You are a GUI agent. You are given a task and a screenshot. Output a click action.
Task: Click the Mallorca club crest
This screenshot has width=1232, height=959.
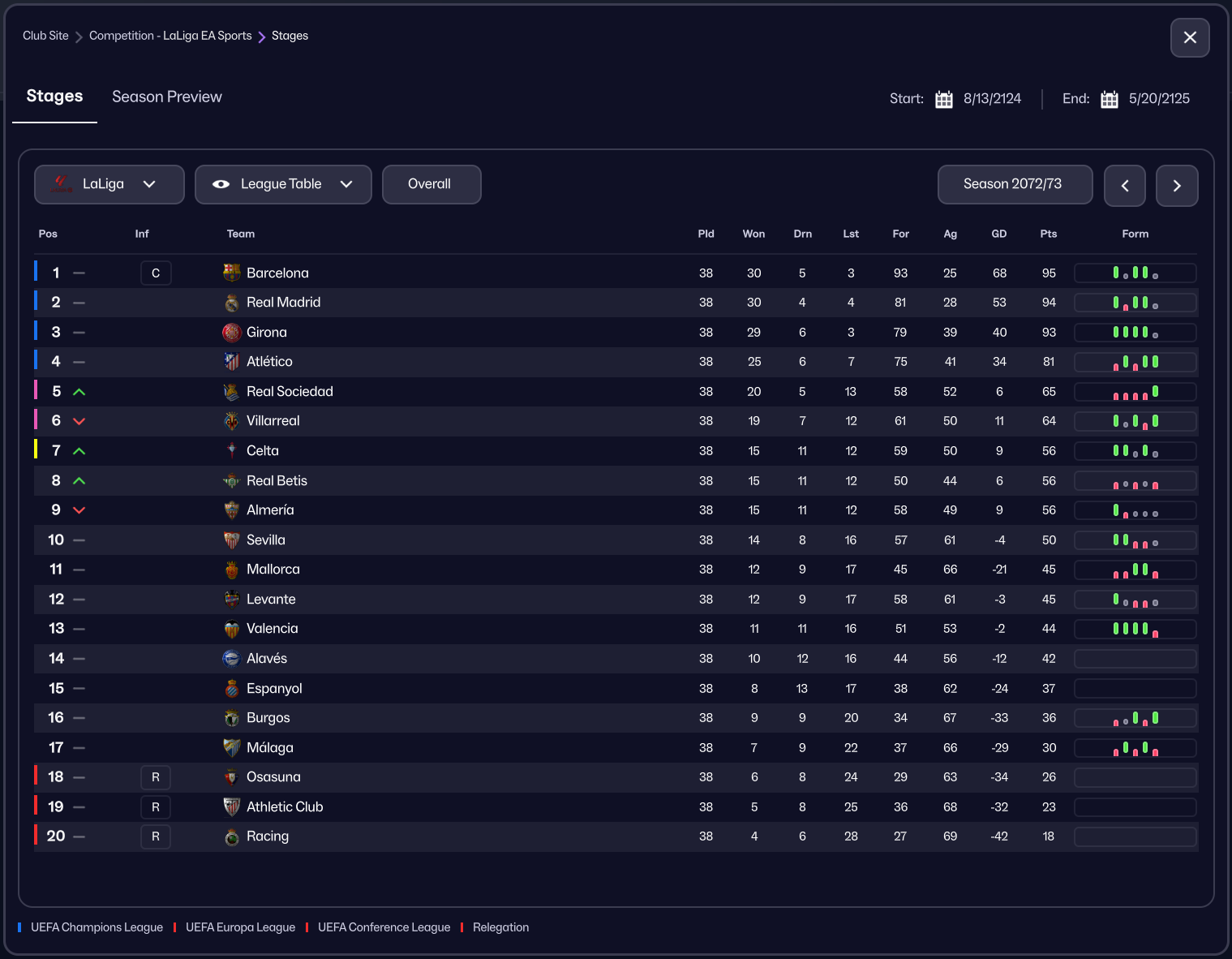232,570
